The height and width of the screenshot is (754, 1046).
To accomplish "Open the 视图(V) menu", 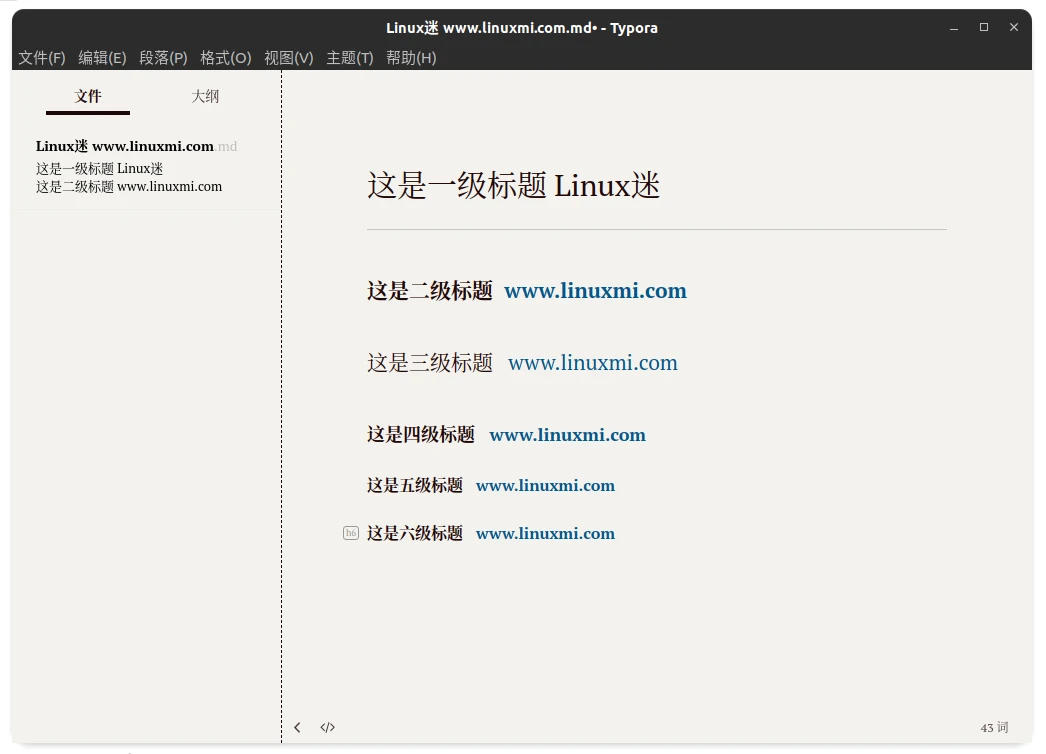I will [287, 58].
